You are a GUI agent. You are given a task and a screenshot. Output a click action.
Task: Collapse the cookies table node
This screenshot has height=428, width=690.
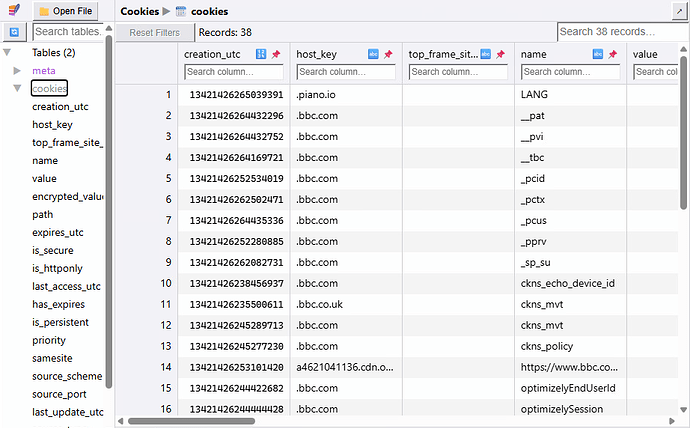(17, 88)
